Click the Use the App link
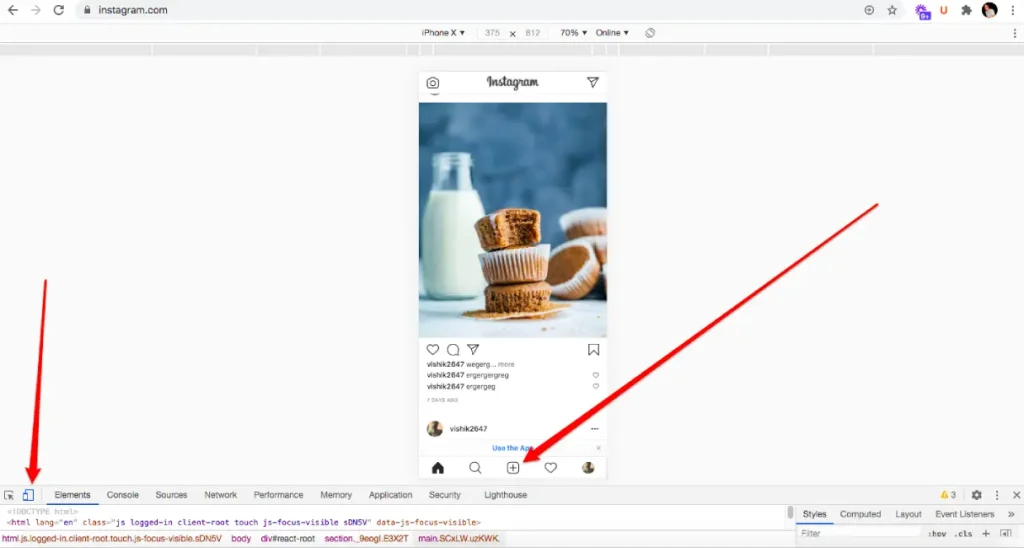Viewport: 1024px width, 548px height. click(512, 448)
